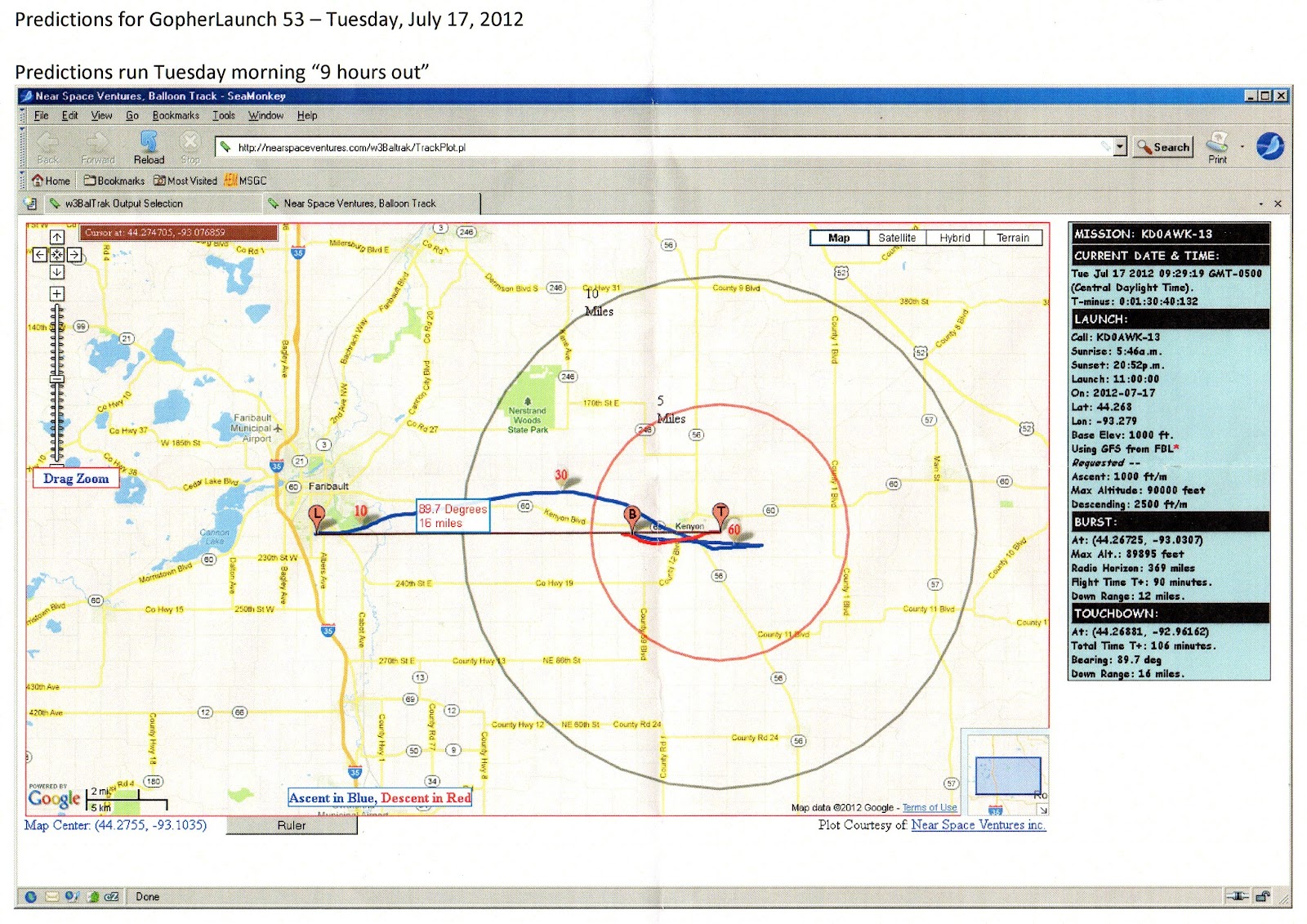
Task: Pan the map right with right arrow
Action: click(x=74, y=255)
